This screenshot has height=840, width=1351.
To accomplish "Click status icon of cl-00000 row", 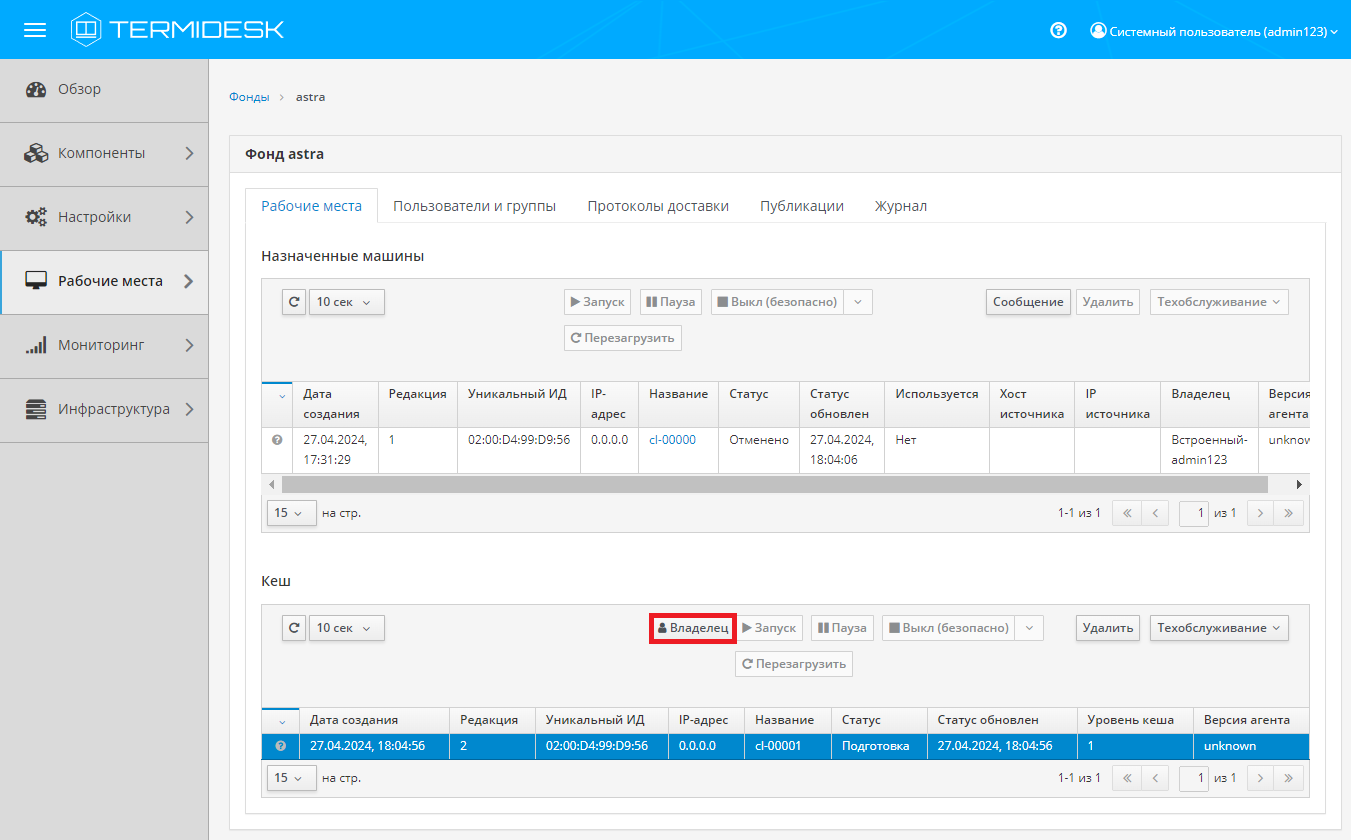I will [x=277, y=440].
